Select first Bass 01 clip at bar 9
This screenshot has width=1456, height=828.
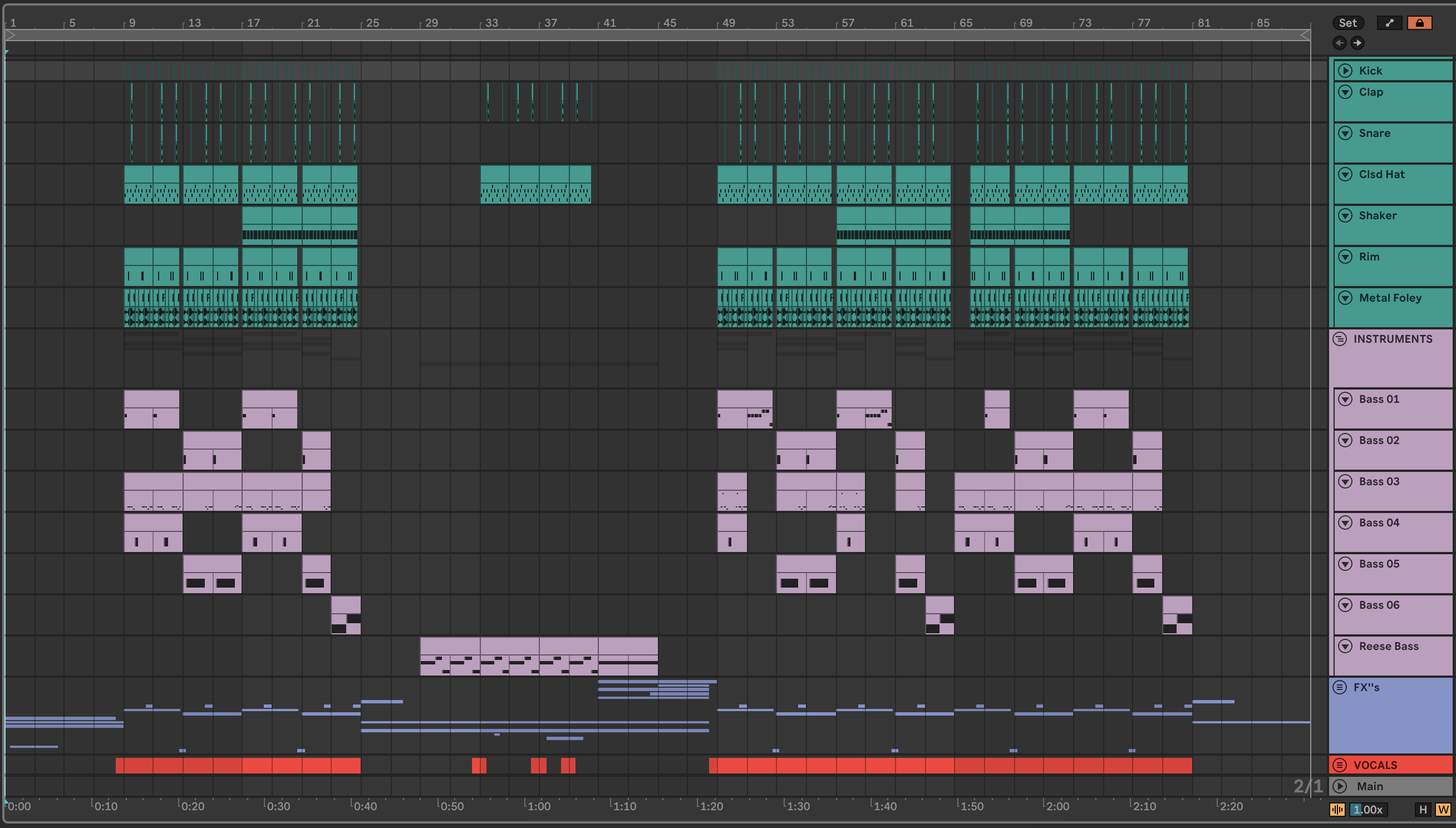click(x=151, y=409)
